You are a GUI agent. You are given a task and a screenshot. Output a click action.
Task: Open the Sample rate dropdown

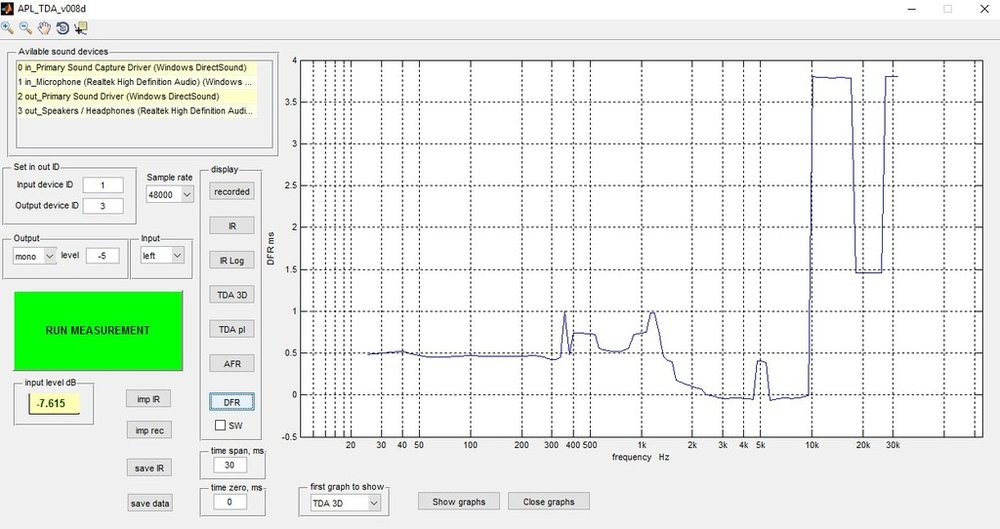pos(170,195)
